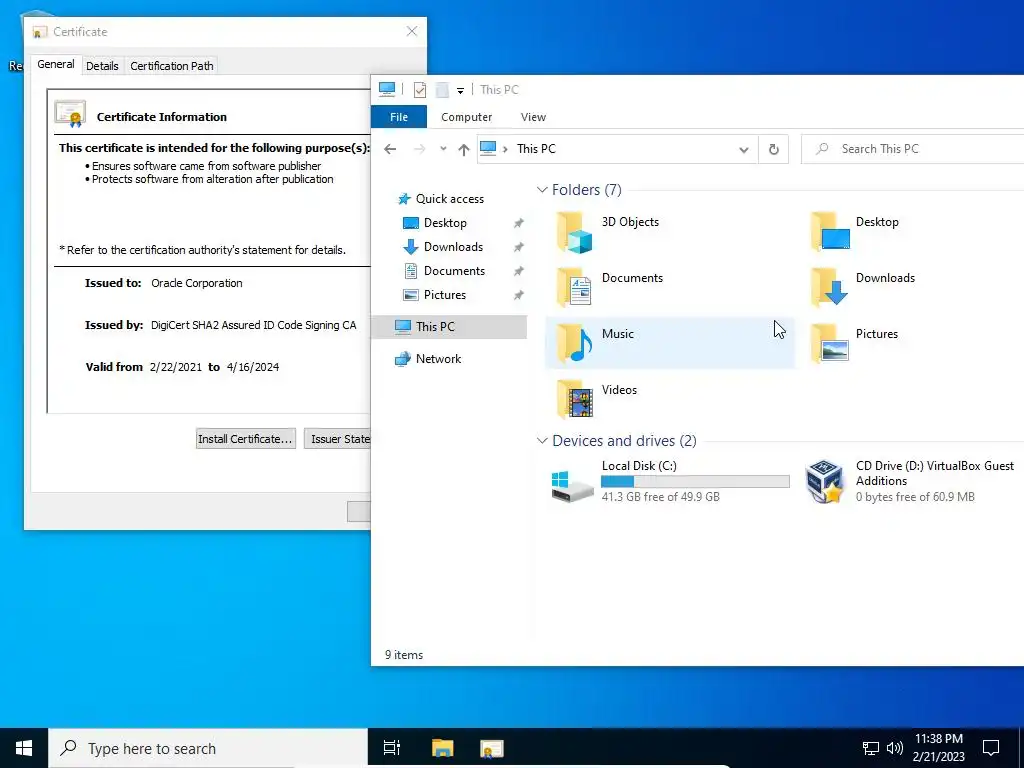Open Customize Quick Access Toolbar dropdown
The width and height of the screenshot is (1024, 768).
pyautogui.click(x=460, y=91)
